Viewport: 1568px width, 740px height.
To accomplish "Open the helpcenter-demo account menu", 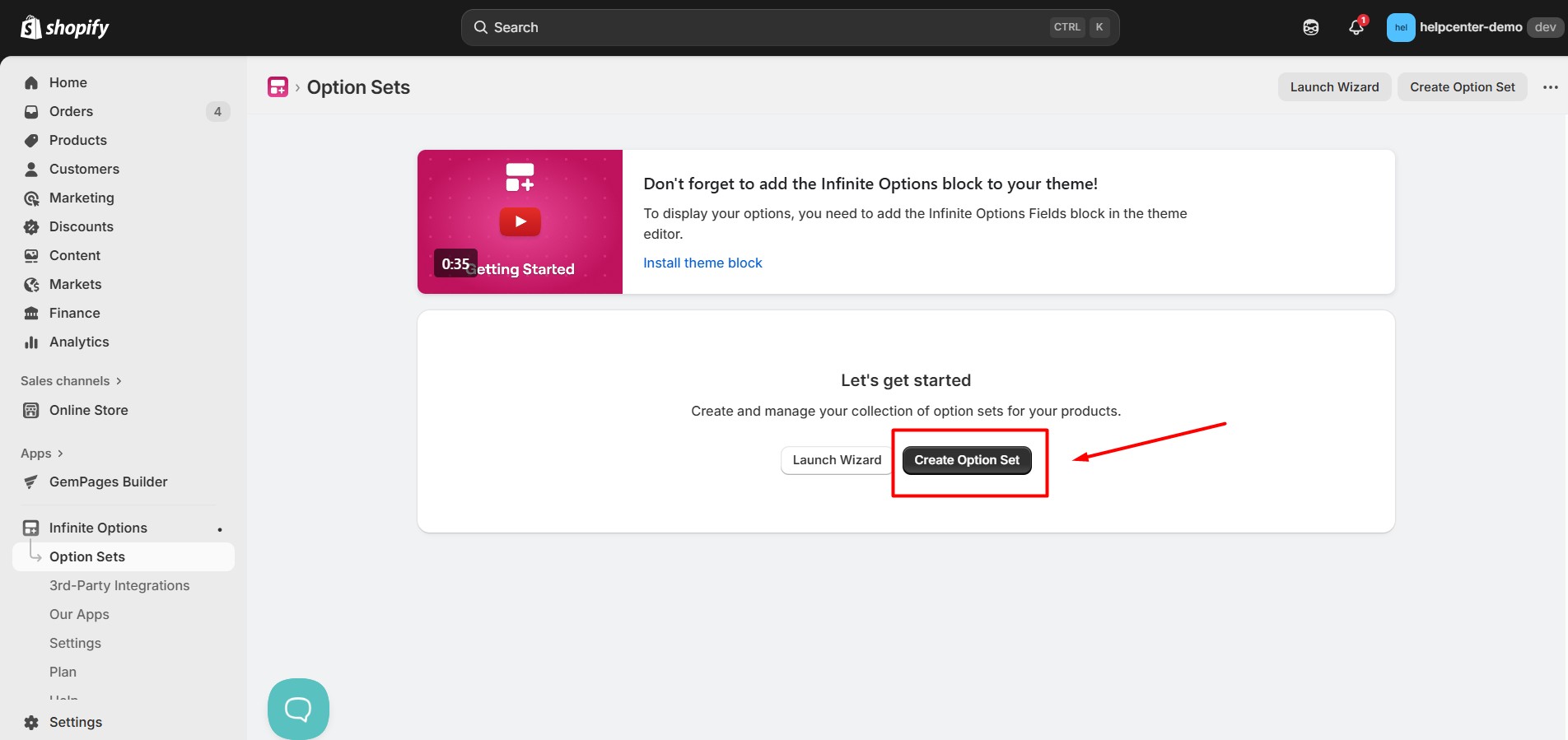I will (x=1474, y=27).
